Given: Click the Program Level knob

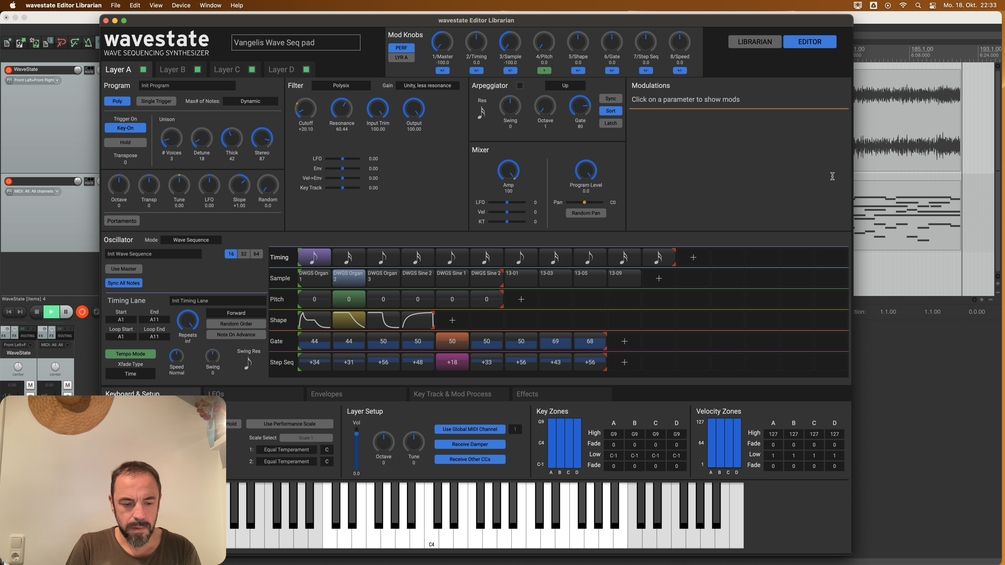Looking at the screenshot, I should pyautogui.click(x=585, y=170).
